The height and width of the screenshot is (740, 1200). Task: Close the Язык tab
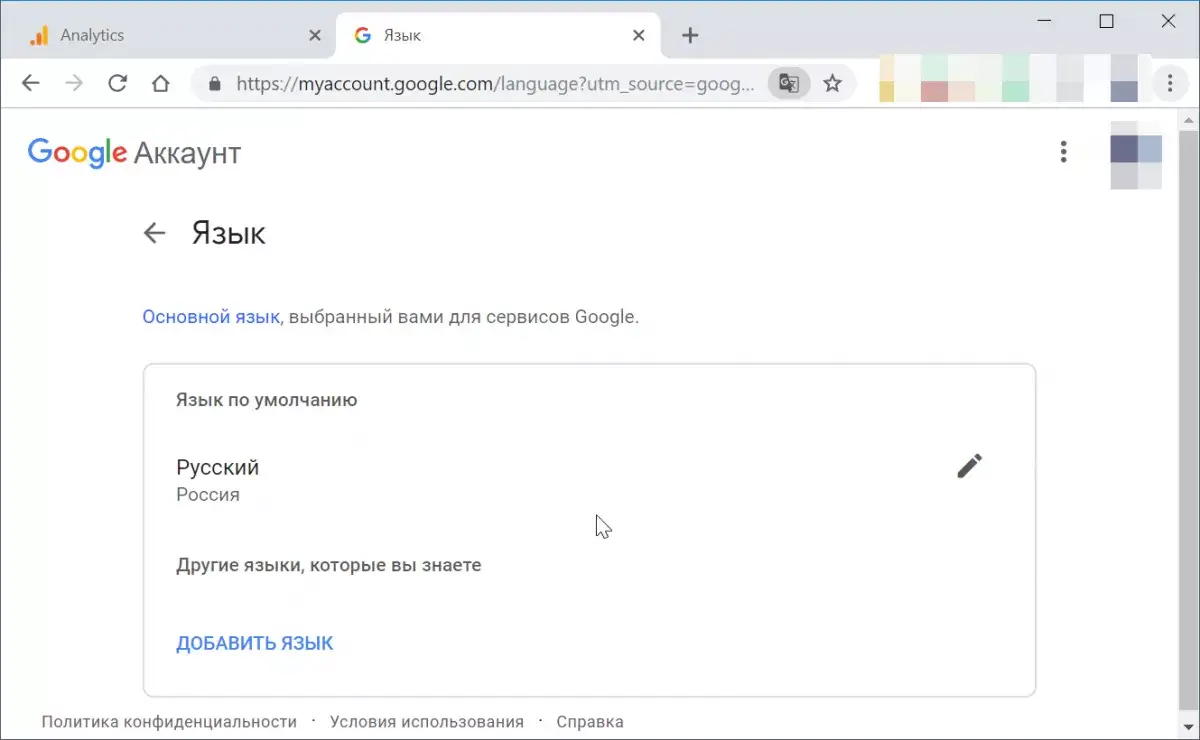[x=639, y=36]
